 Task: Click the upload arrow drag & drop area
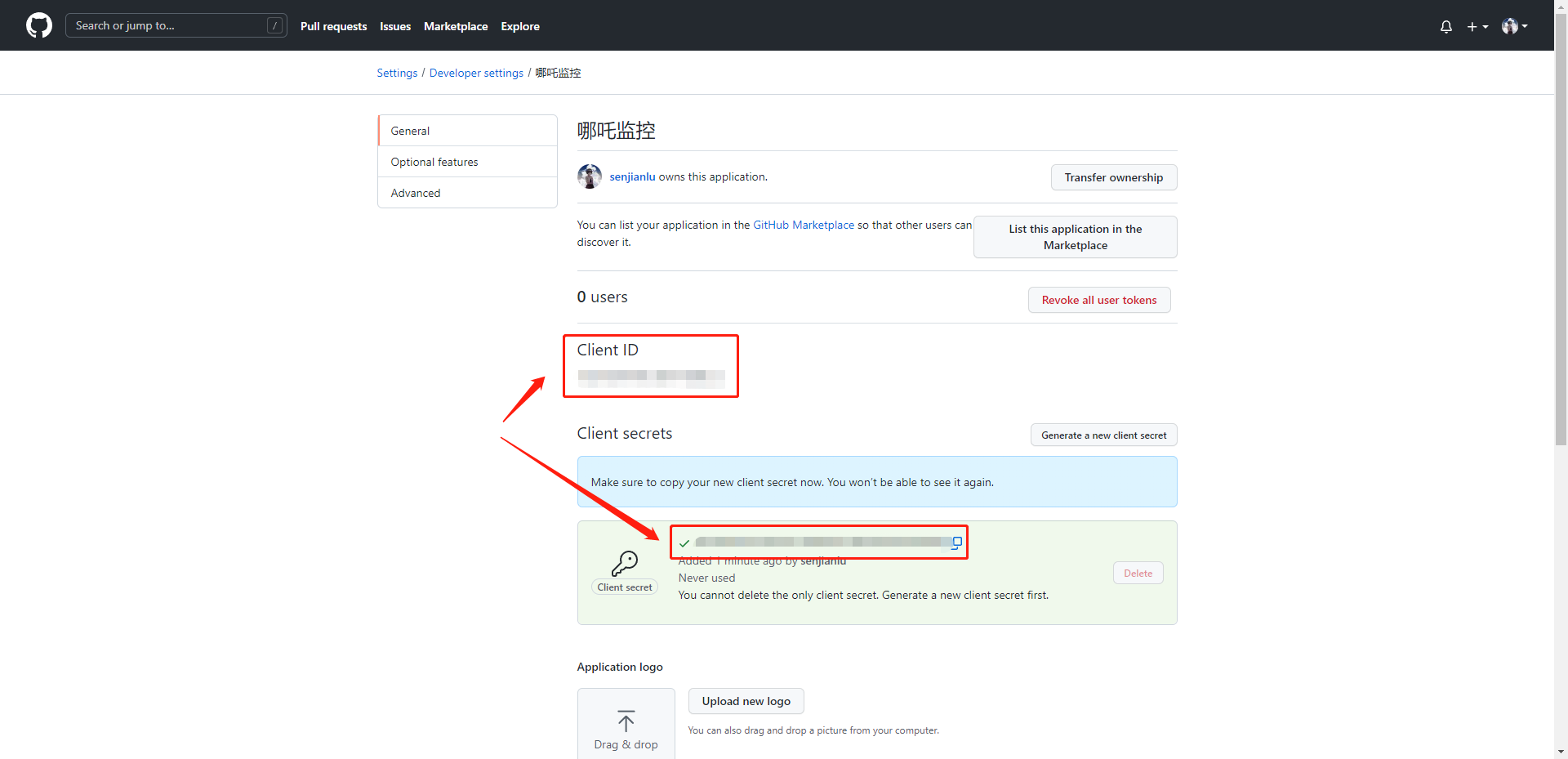(626, 724)
